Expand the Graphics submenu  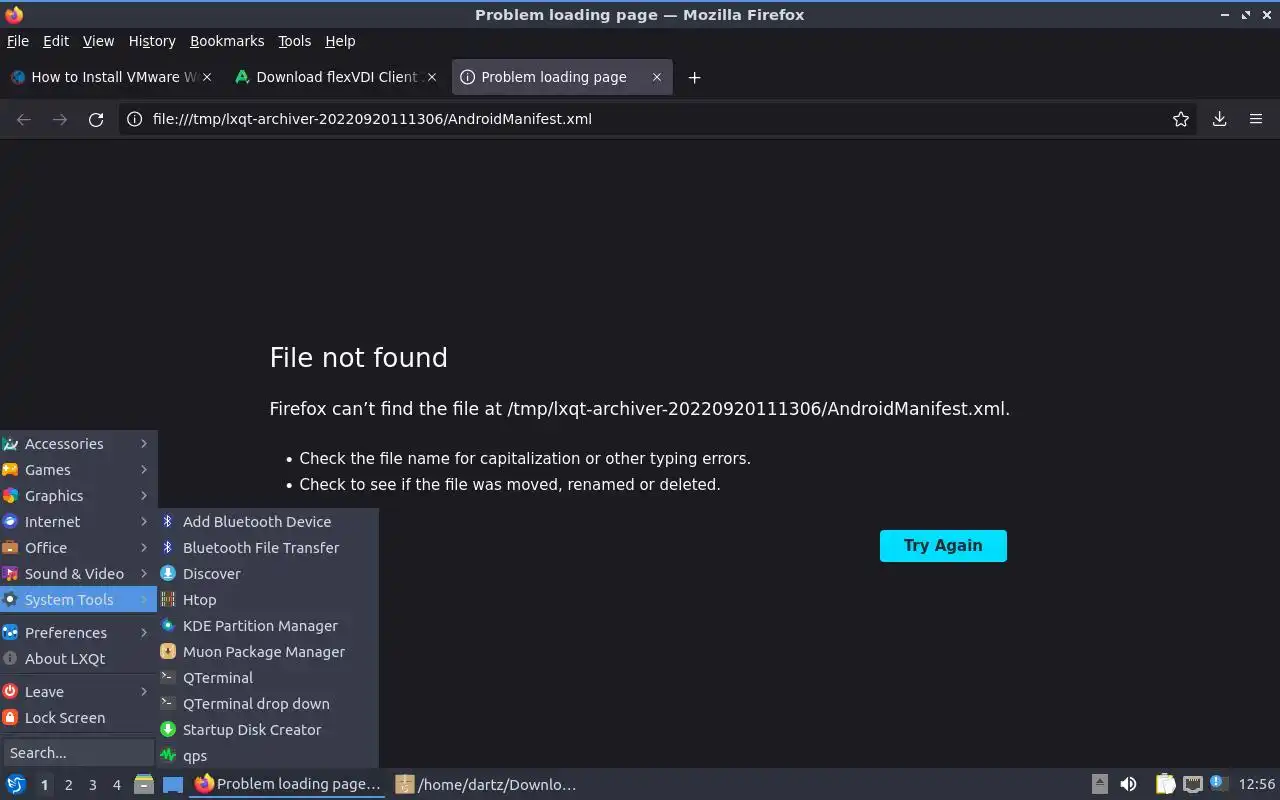(78, 496)
